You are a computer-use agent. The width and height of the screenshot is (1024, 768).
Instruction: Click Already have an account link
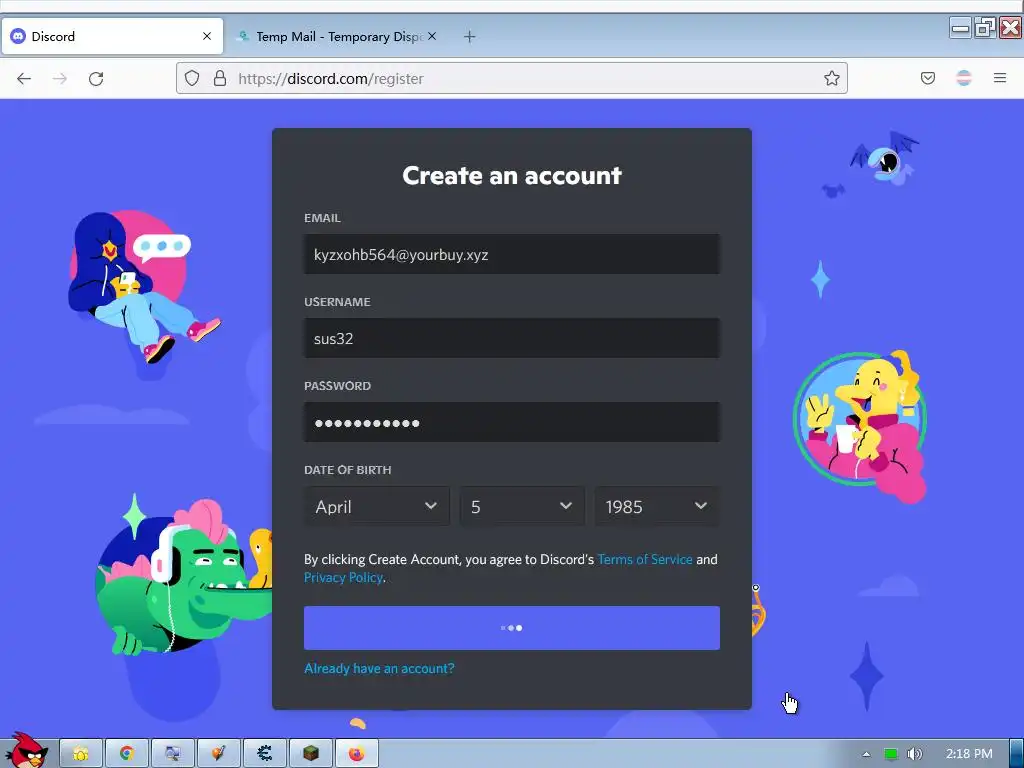pos(379,669)
